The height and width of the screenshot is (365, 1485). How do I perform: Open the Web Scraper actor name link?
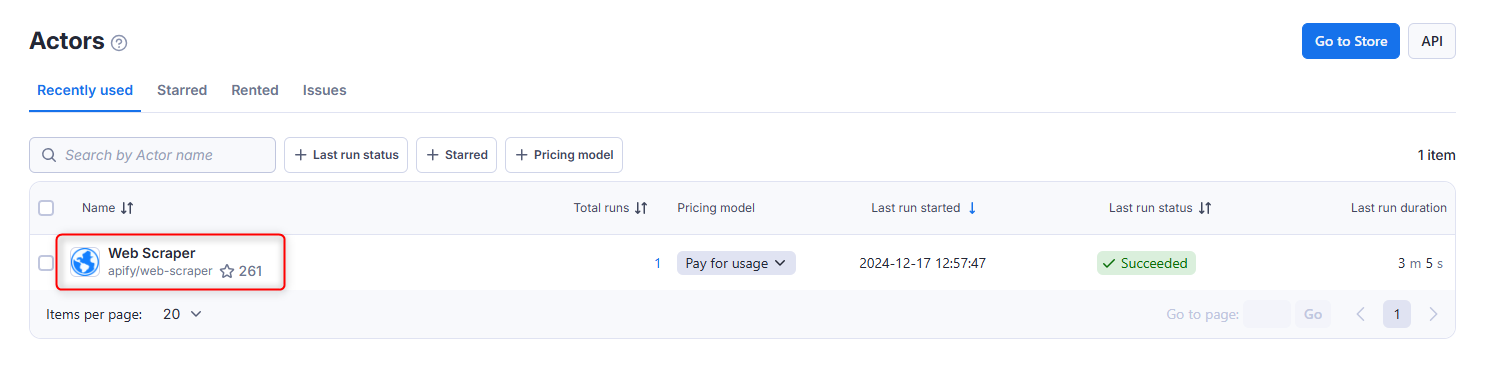(152, 253)
